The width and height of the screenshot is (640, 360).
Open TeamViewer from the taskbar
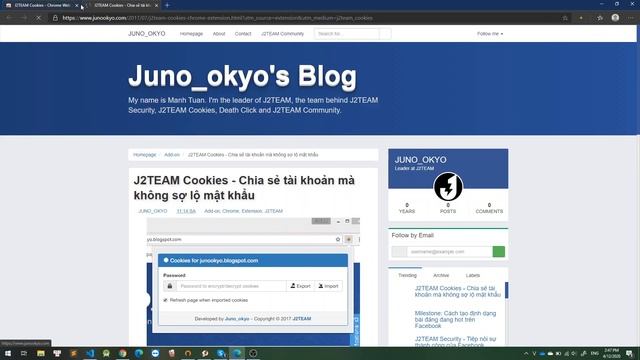pos(155,353)
